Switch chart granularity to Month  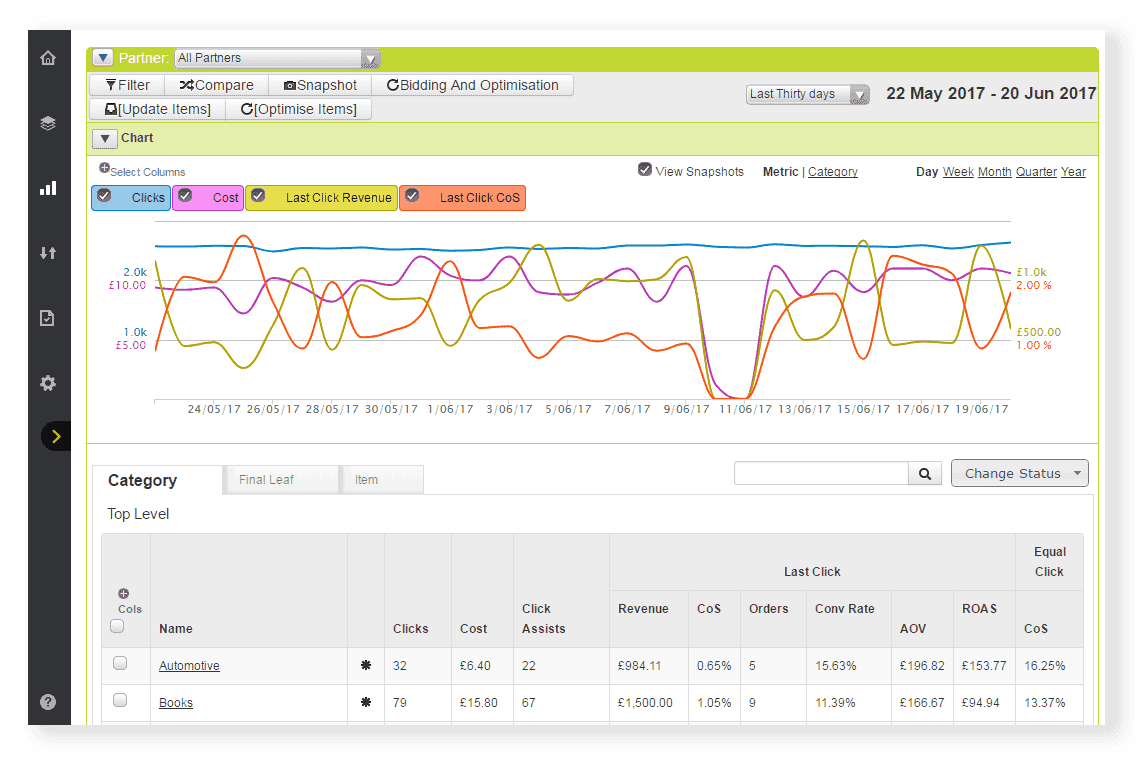(994, 172)
